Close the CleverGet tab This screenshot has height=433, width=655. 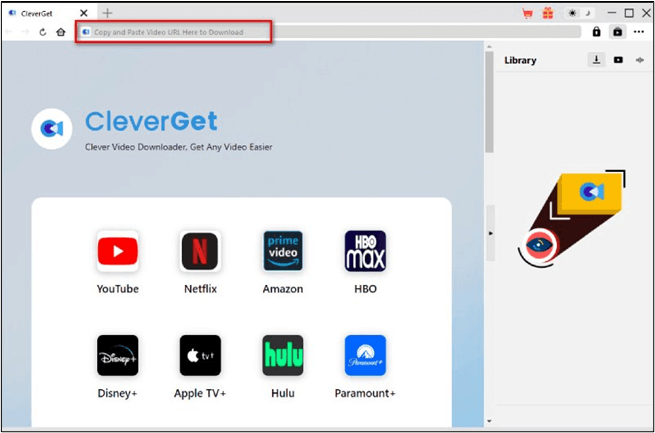click(x=84, y=13)
